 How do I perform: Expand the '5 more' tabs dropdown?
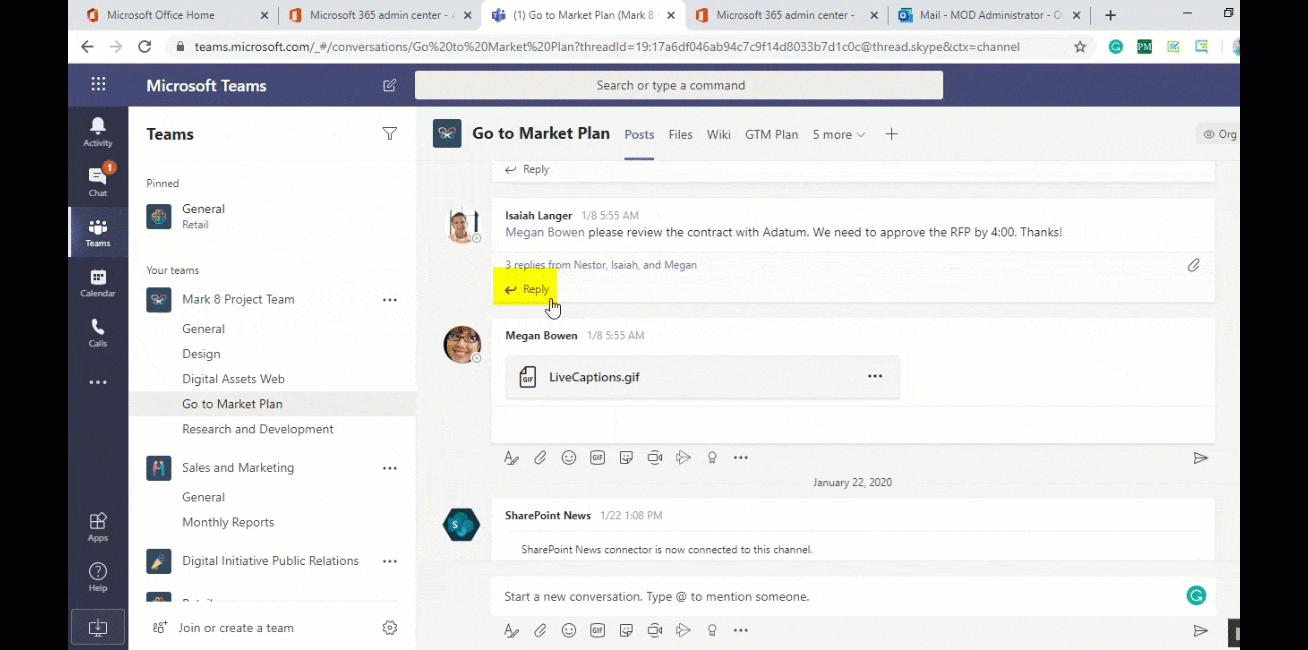click(x=838, y=134)
